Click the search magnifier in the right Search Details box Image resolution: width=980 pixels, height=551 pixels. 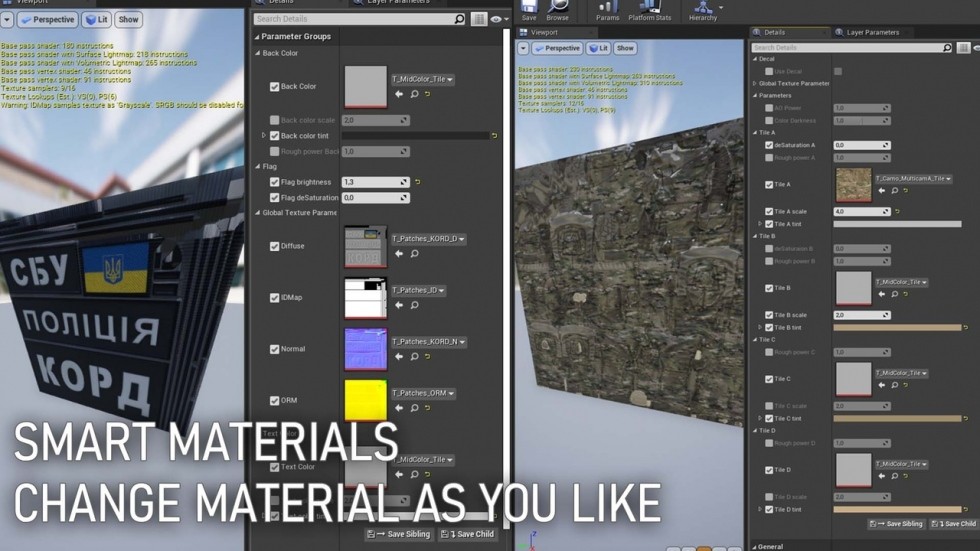[x=947, y=47]
